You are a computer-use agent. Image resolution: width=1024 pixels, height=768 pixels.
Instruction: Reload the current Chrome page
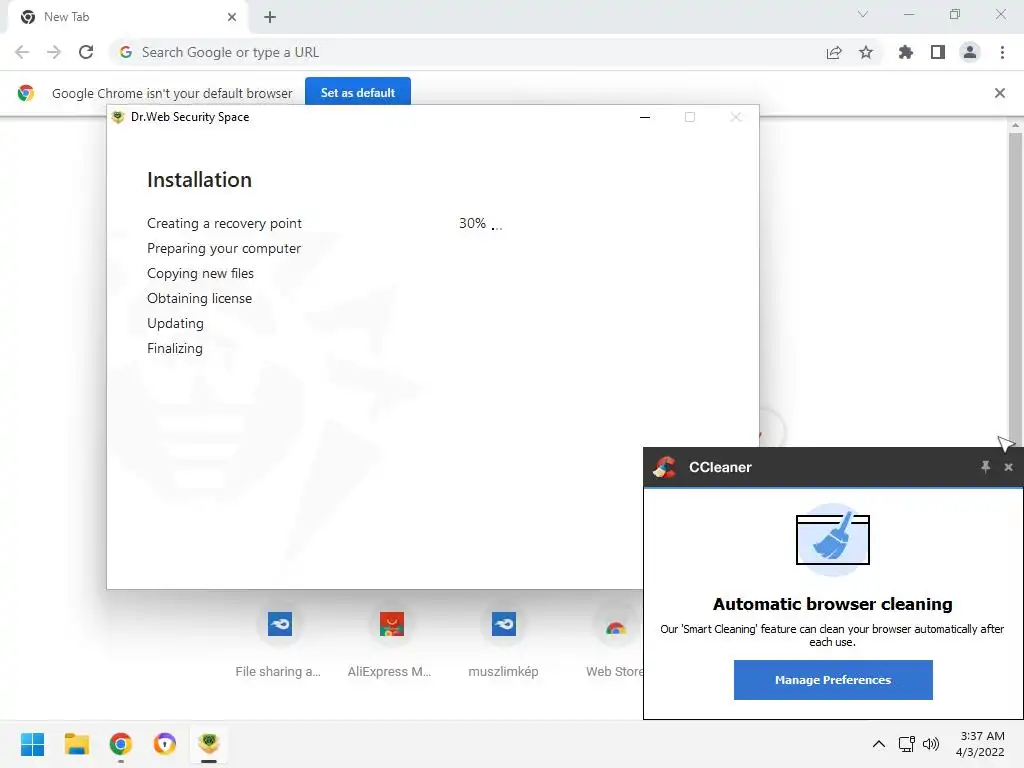click(86, 52)
